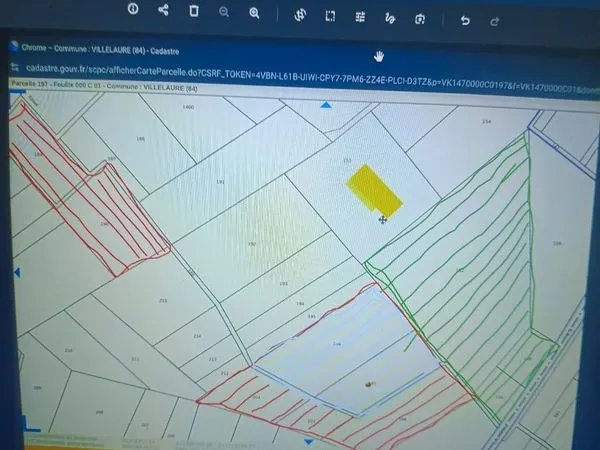Open site settings icon beside the URL

click(x=15, y=67)
